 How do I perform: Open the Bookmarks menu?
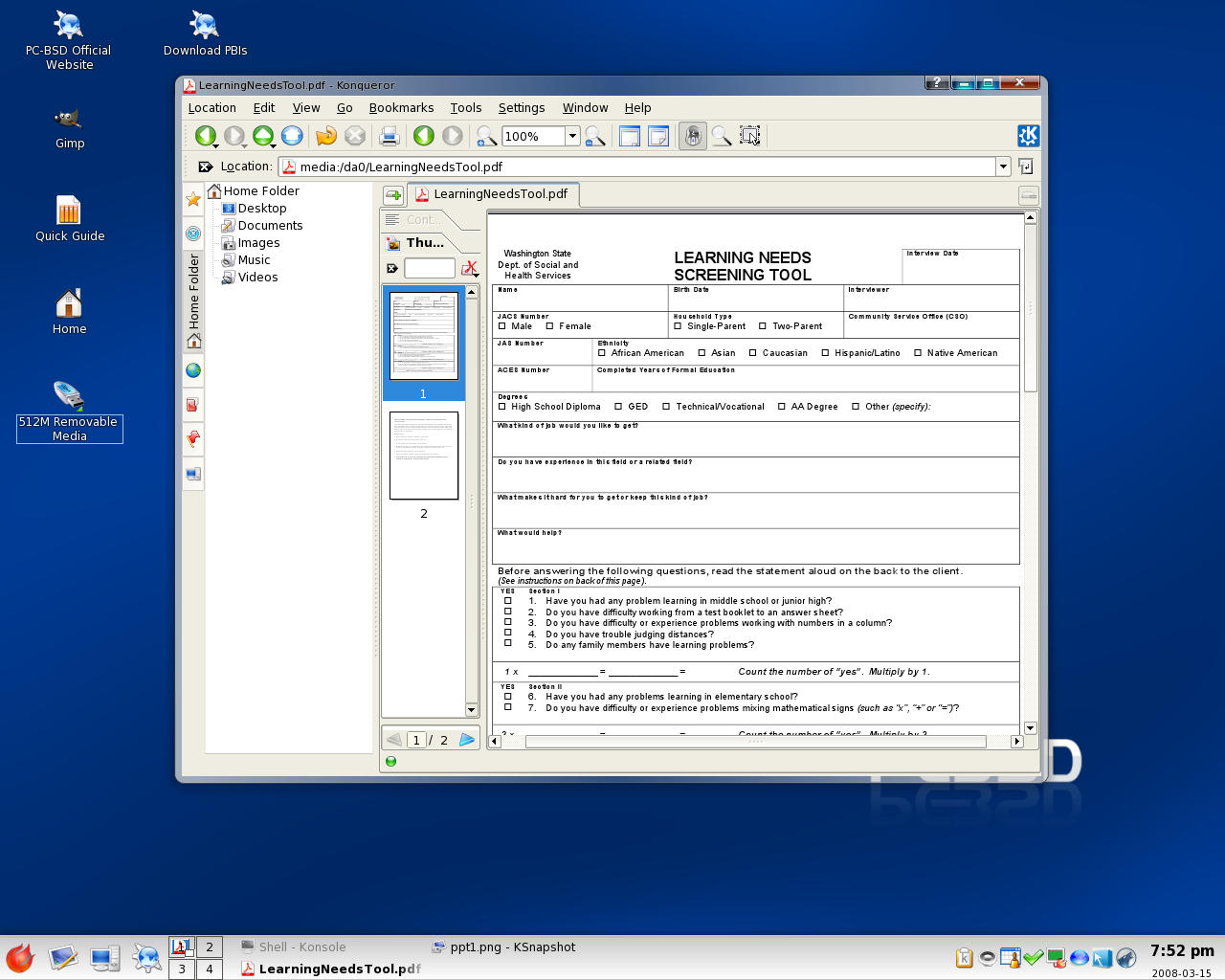(x=402, y=108)
